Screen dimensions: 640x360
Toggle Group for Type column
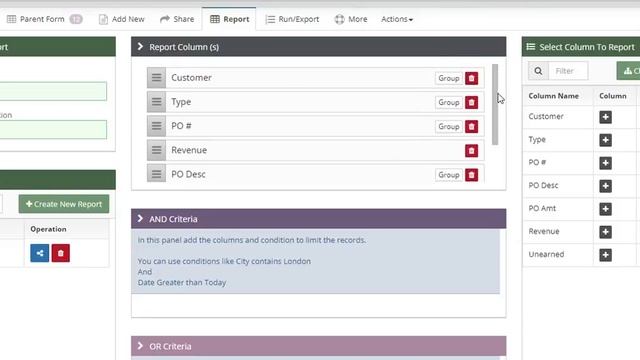pyautogui.click(x=449, y=102)
